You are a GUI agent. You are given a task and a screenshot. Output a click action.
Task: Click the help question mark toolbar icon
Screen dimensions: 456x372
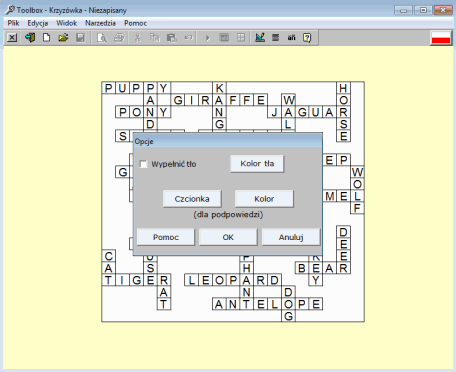(x=307, y=38)
